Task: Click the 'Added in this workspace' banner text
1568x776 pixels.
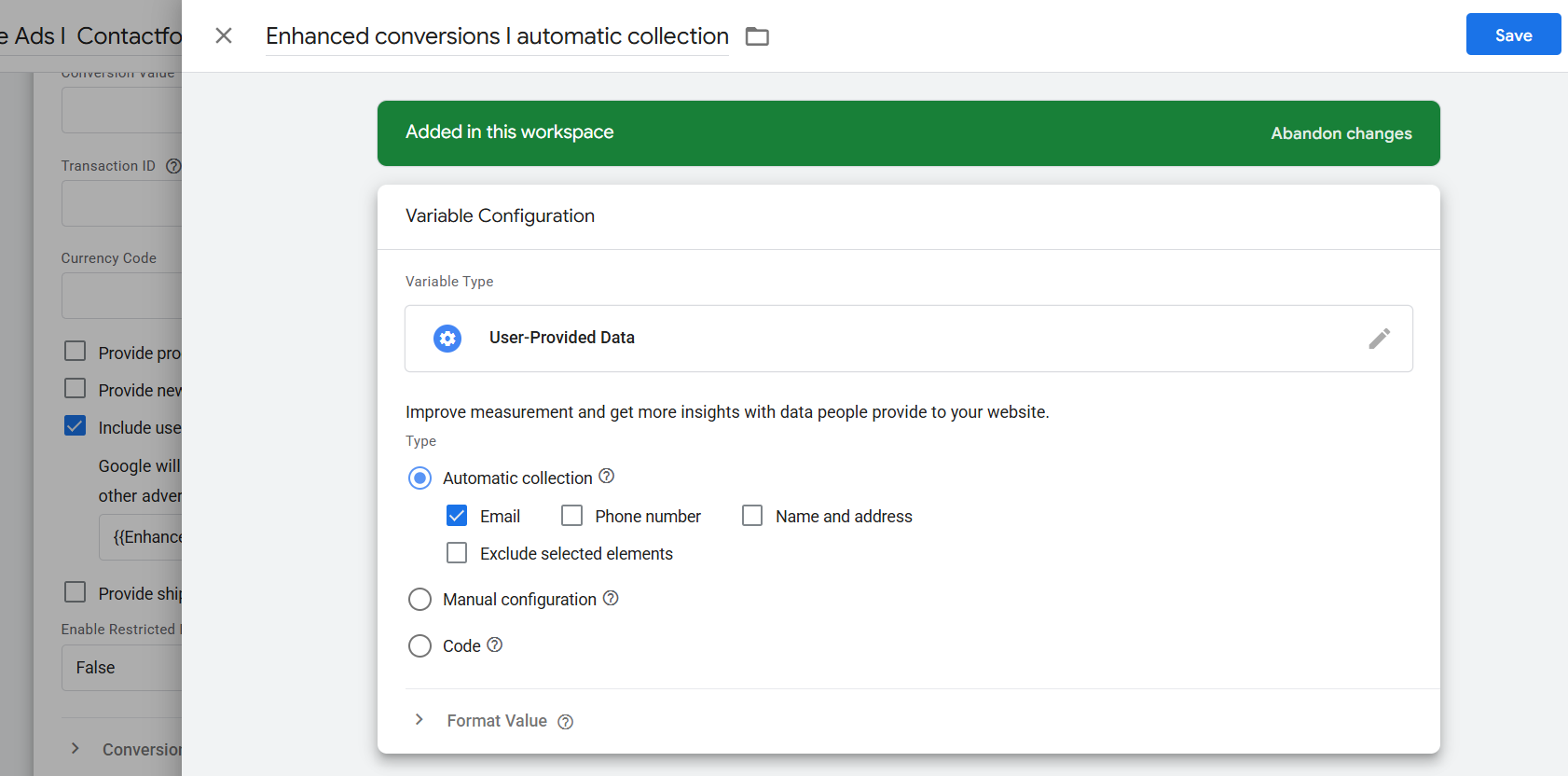Action: (509, 132)
